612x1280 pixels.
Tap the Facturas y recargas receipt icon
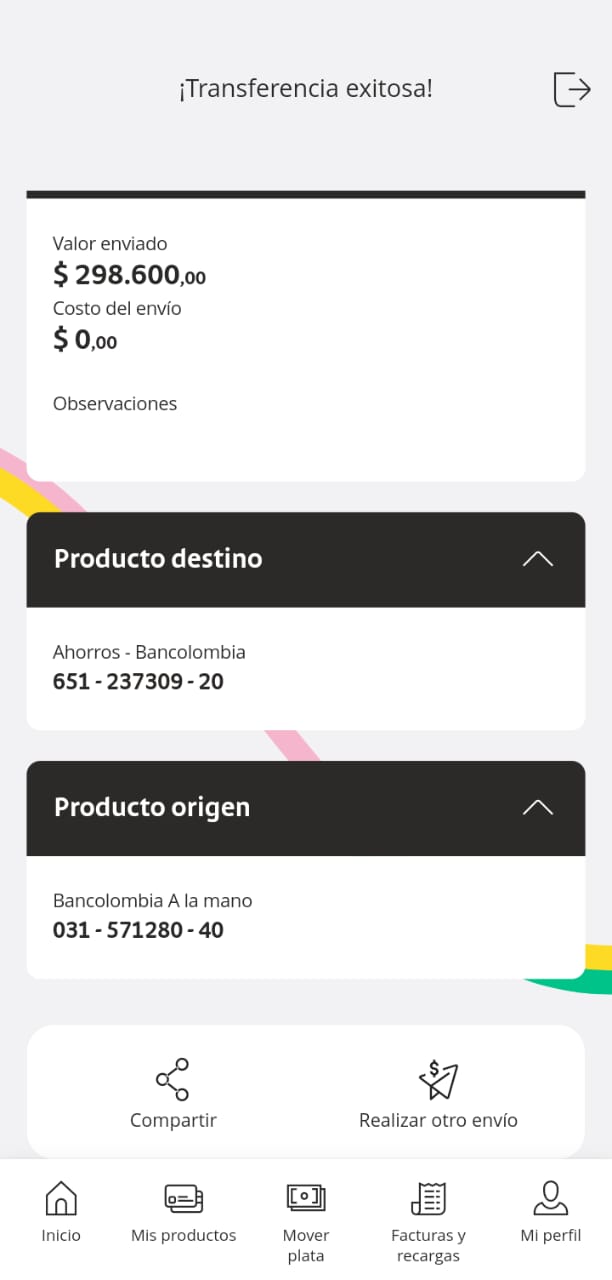pyautogui.click(x=428, y=1197)
